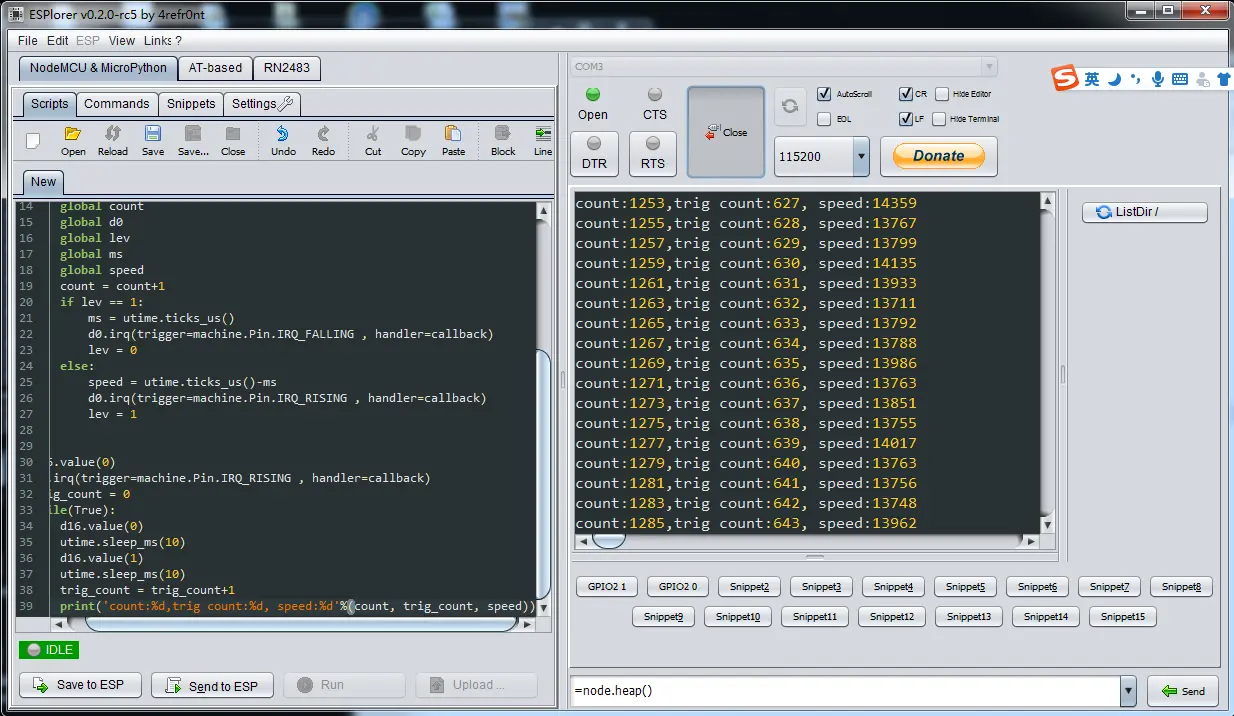
Task: Click the Undo toolbar icon
Action: point(283,140)
